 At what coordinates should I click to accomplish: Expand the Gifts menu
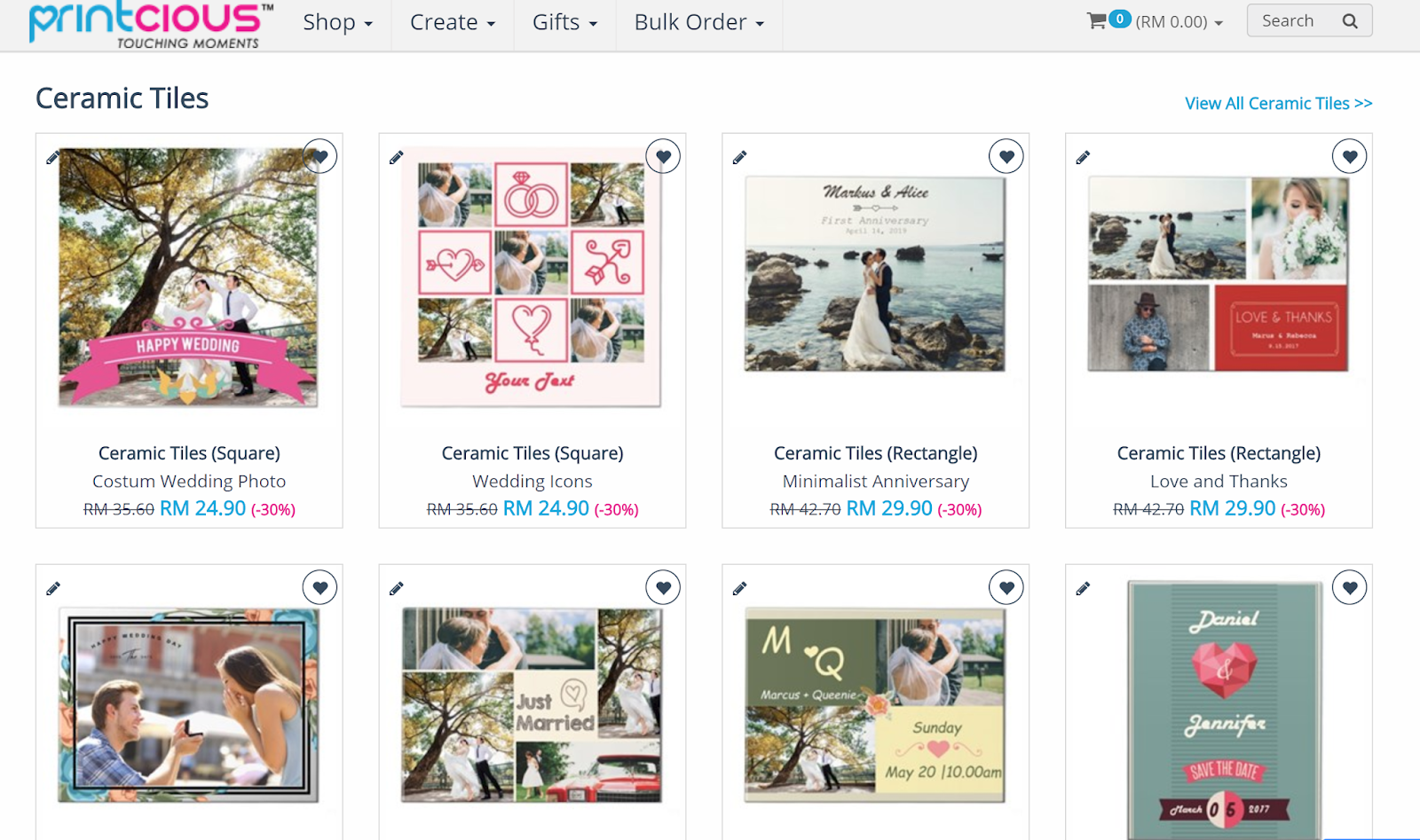coord(565,22)
